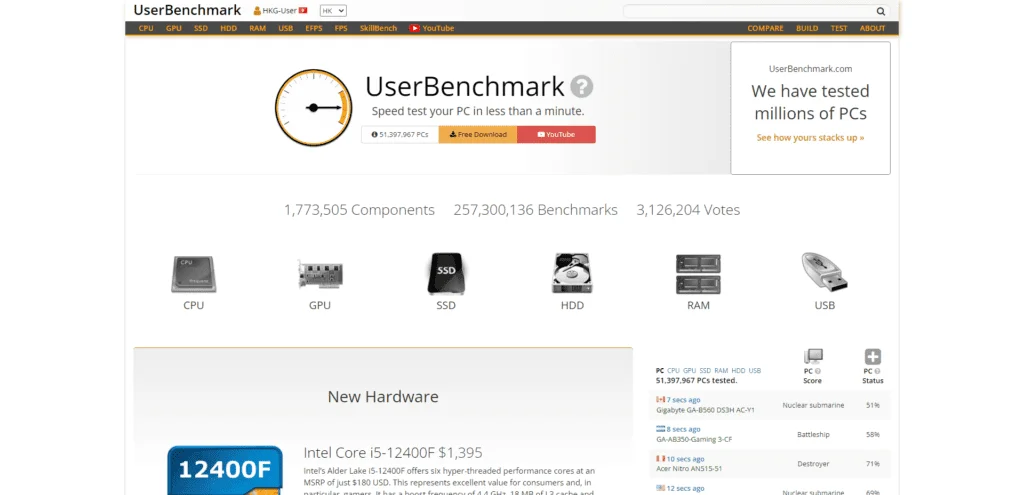Click the HDD hard disk icon

[572, 274]
